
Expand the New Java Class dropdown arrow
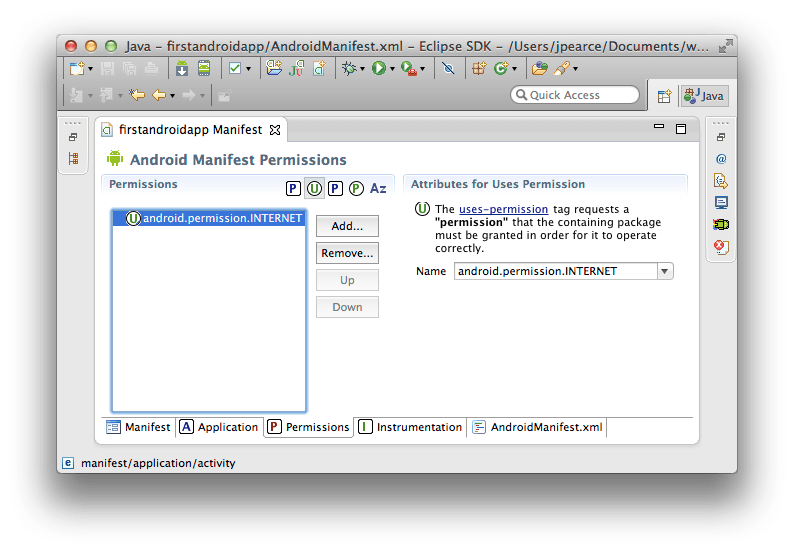pyautogui.click(x=514, y=69)
